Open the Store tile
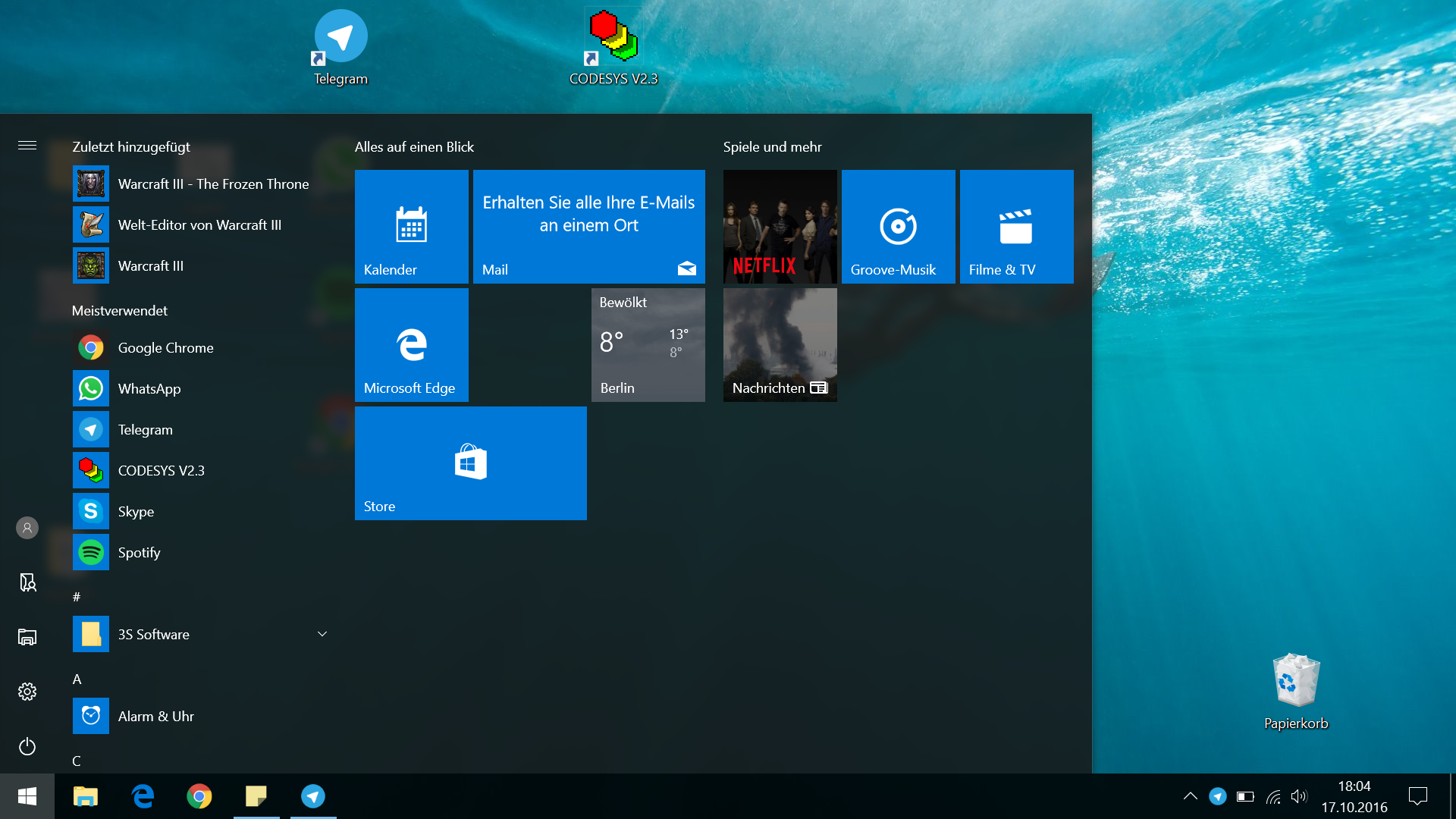The image size is (1456, 819). tap(470, 463)
